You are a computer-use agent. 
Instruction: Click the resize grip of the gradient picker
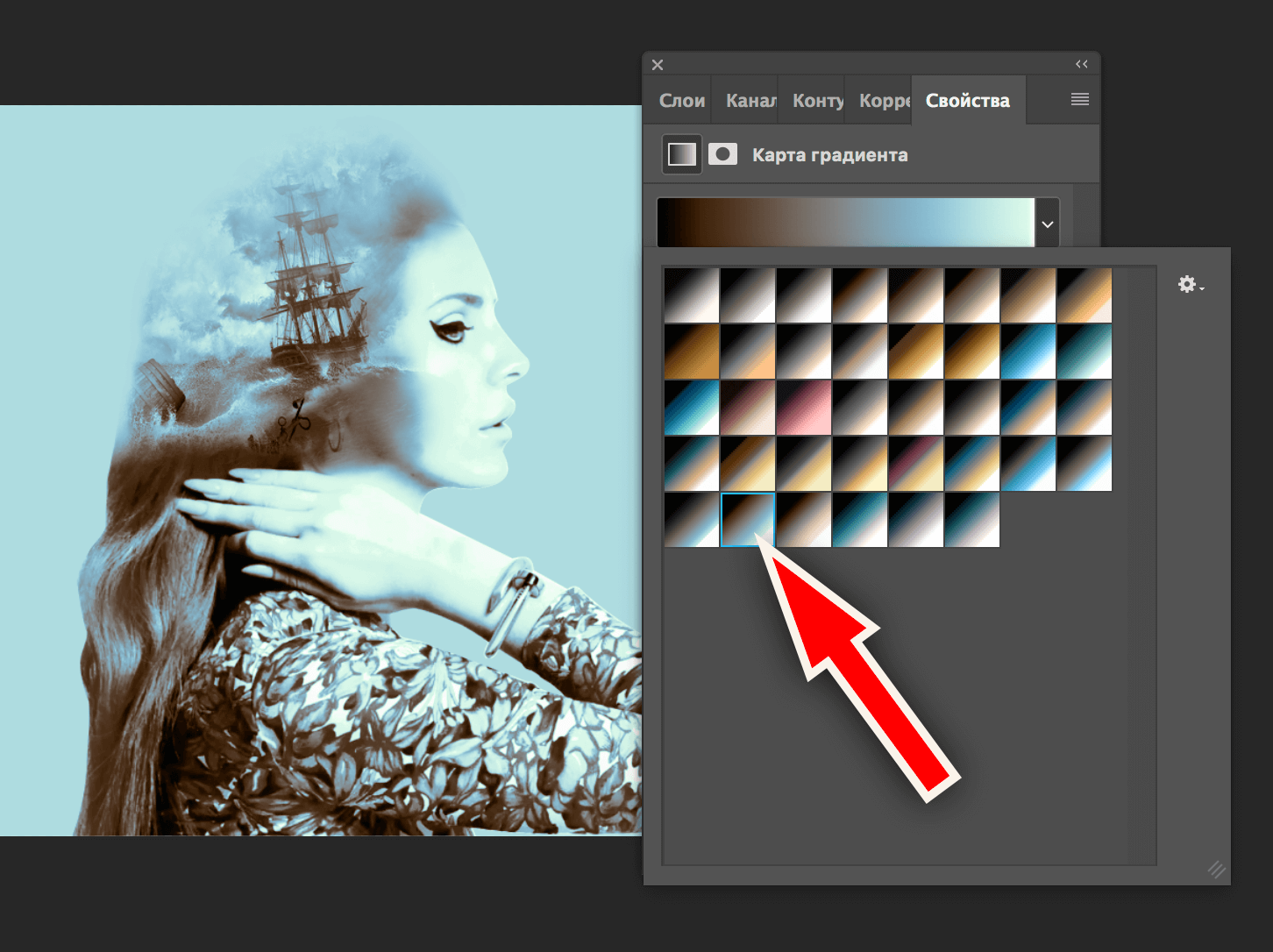click(1216, 869)
